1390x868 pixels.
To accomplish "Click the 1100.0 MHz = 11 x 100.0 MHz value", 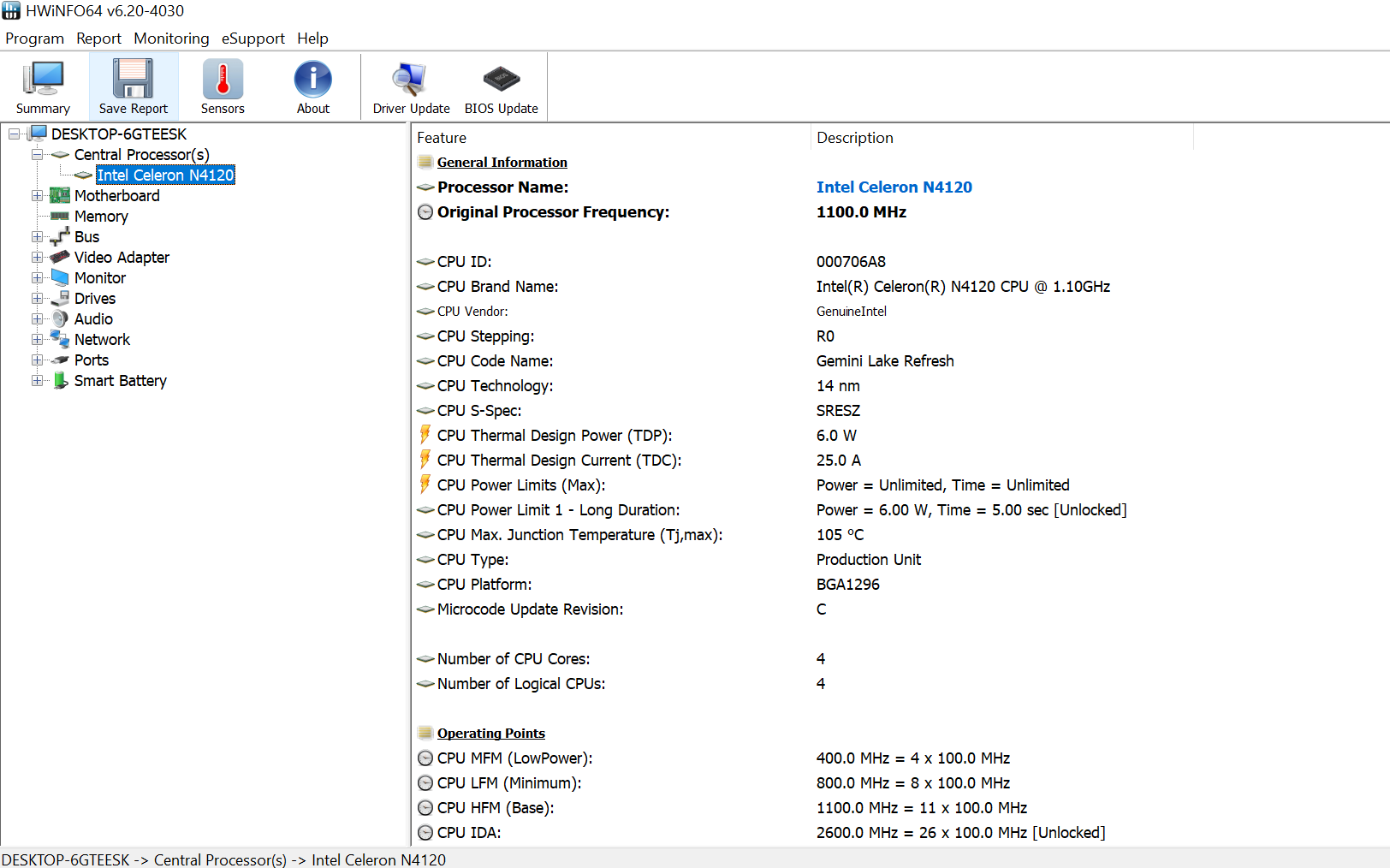I will [x=922, y=808].
